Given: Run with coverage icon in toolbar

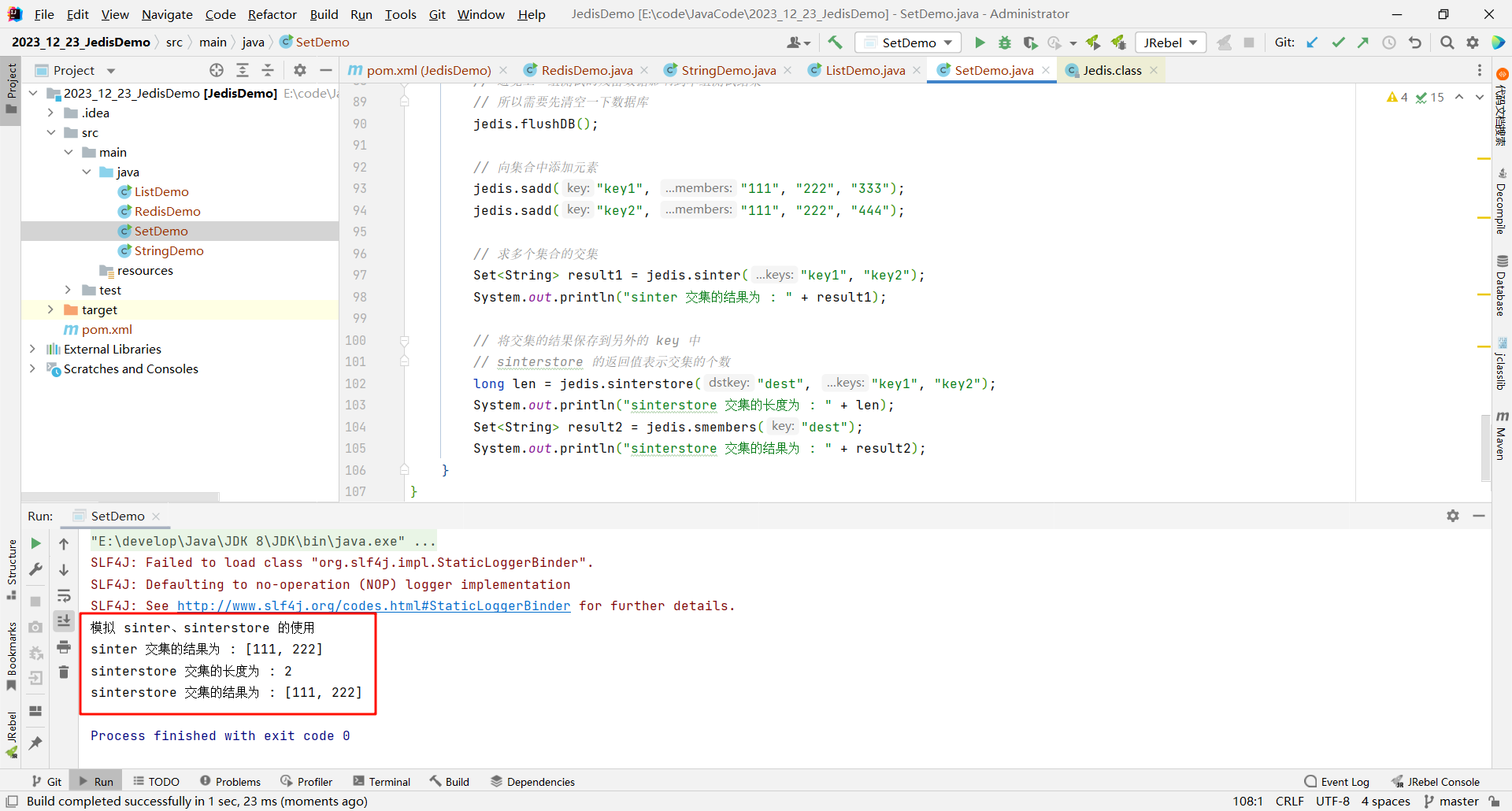Looking at the screenshot, I should pyautogui.click(x=1030, y=43).
